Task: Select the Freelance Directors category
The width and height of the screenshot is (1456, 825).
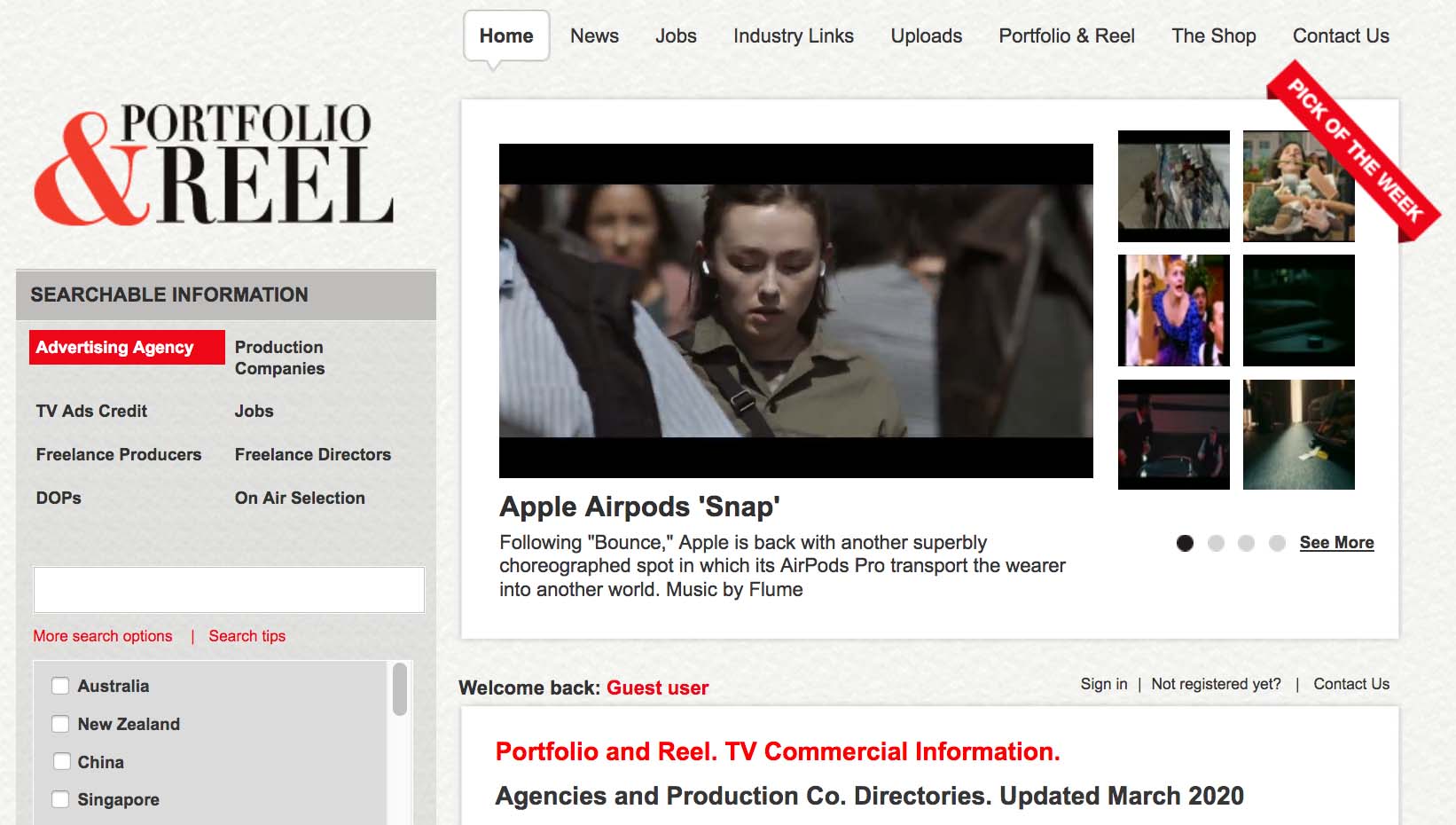Action: (x=313, y=454)
